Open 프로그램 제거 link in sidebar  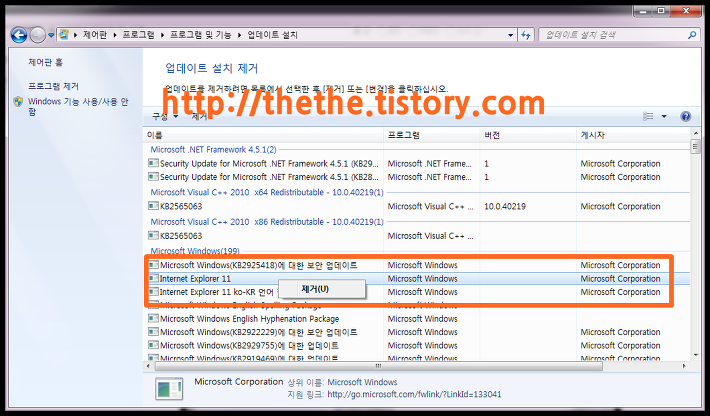53,86
